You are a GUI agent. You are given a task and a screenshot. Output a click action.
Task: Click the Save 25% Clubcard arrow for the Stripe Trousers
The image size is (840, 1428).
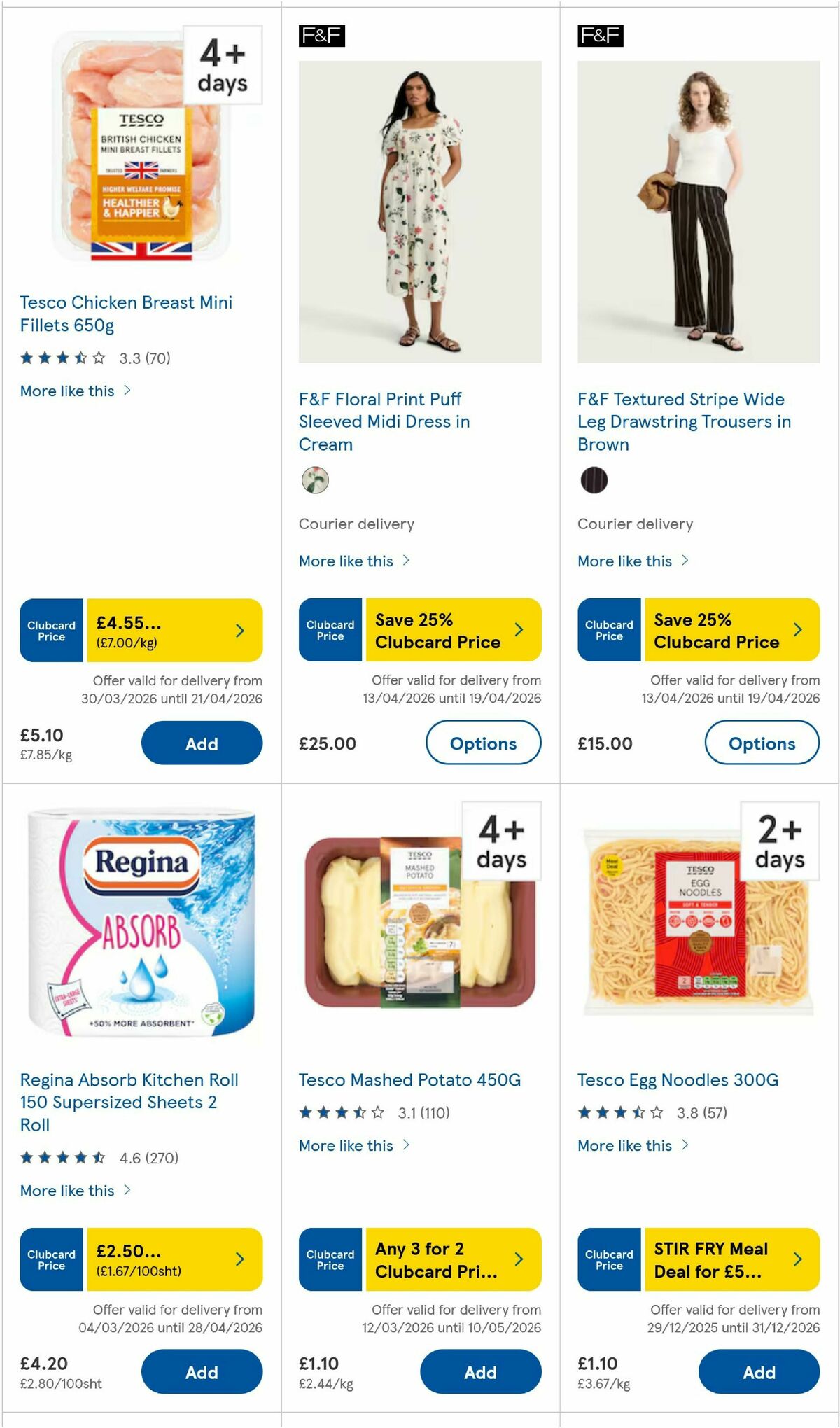tap(798, 630)
